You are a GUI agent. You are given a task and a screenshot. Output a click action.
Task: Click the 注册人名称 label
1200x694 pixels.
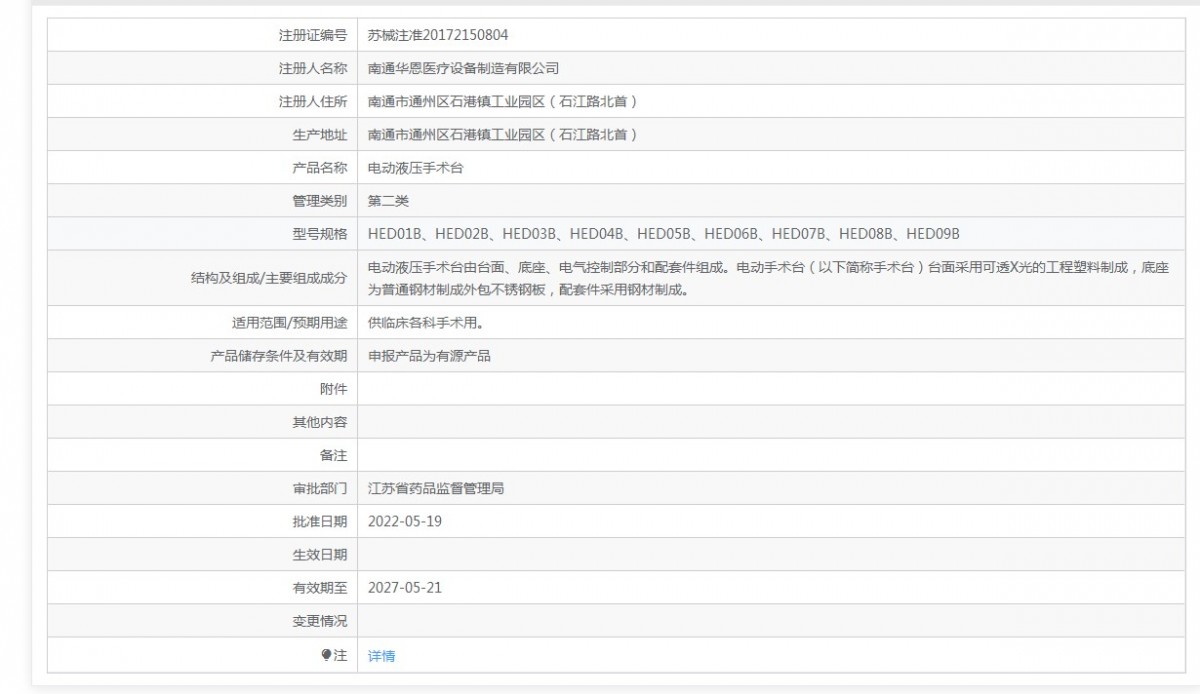point(312,68)
